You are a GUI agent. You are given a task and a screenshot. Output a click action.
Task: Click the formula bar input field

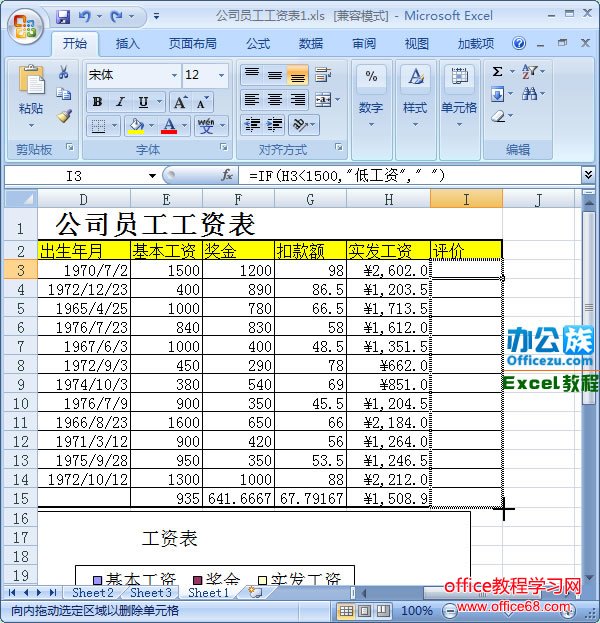pos(410,175)
